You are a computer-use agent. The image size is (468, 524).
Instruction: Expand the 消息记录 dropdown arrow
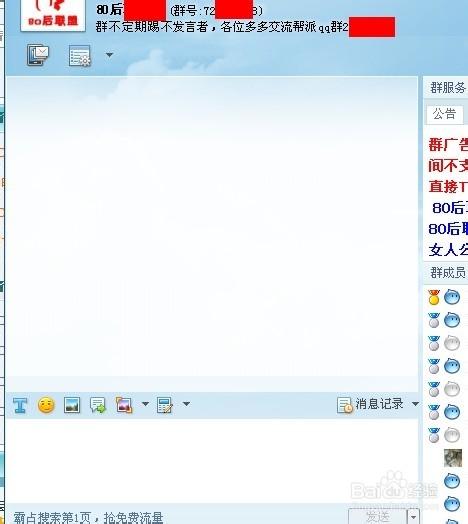pos(415,404)
